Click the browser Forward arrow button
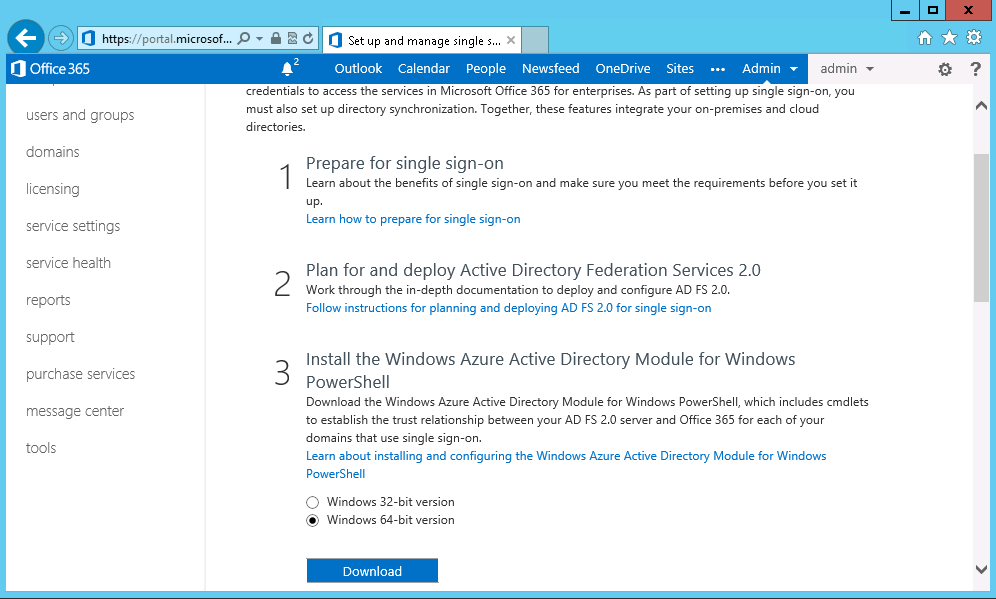The height and width of the screenshot is (599, 996). click(x=61, y=39)
